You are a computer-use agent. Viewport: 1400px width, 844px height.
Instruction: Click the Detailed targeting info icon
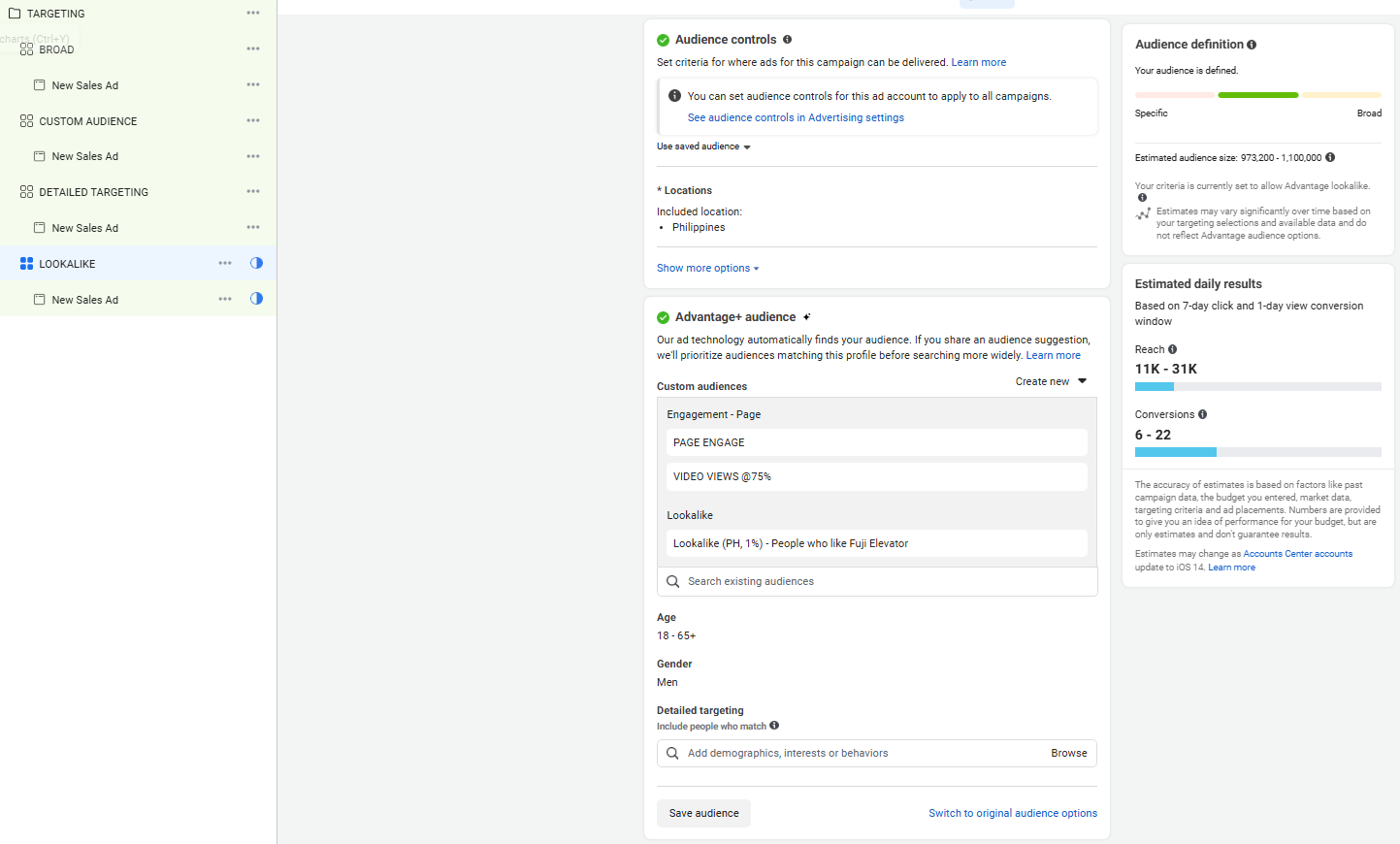(774, 726)
